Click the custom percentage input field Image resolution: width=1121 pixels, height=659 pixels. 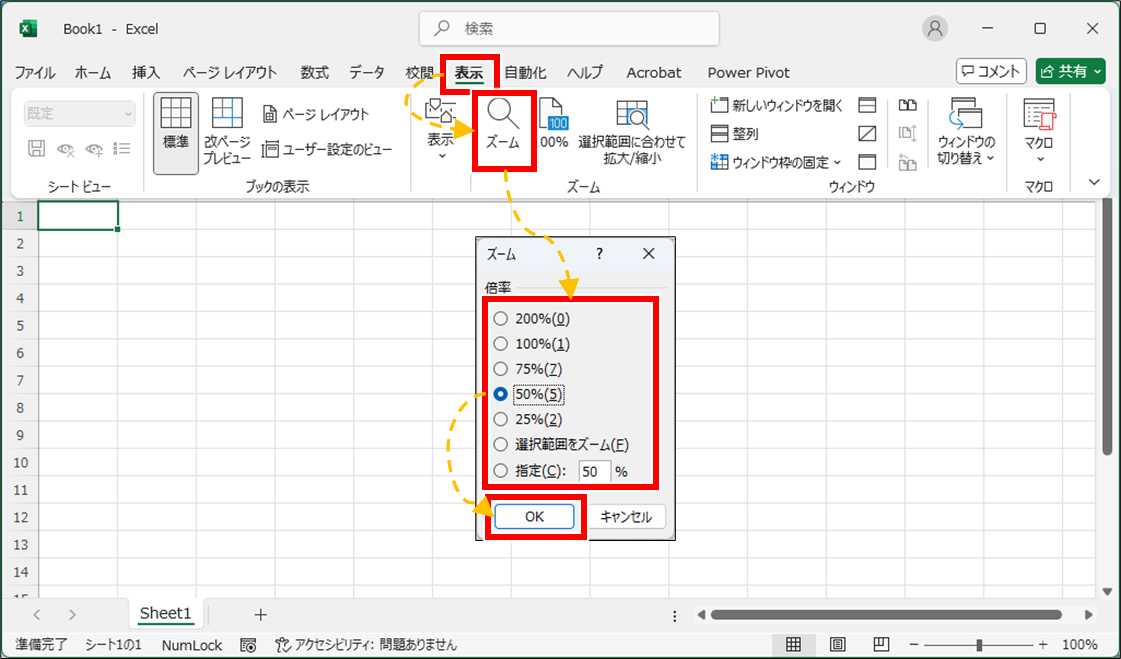click(x=594, y=471)
